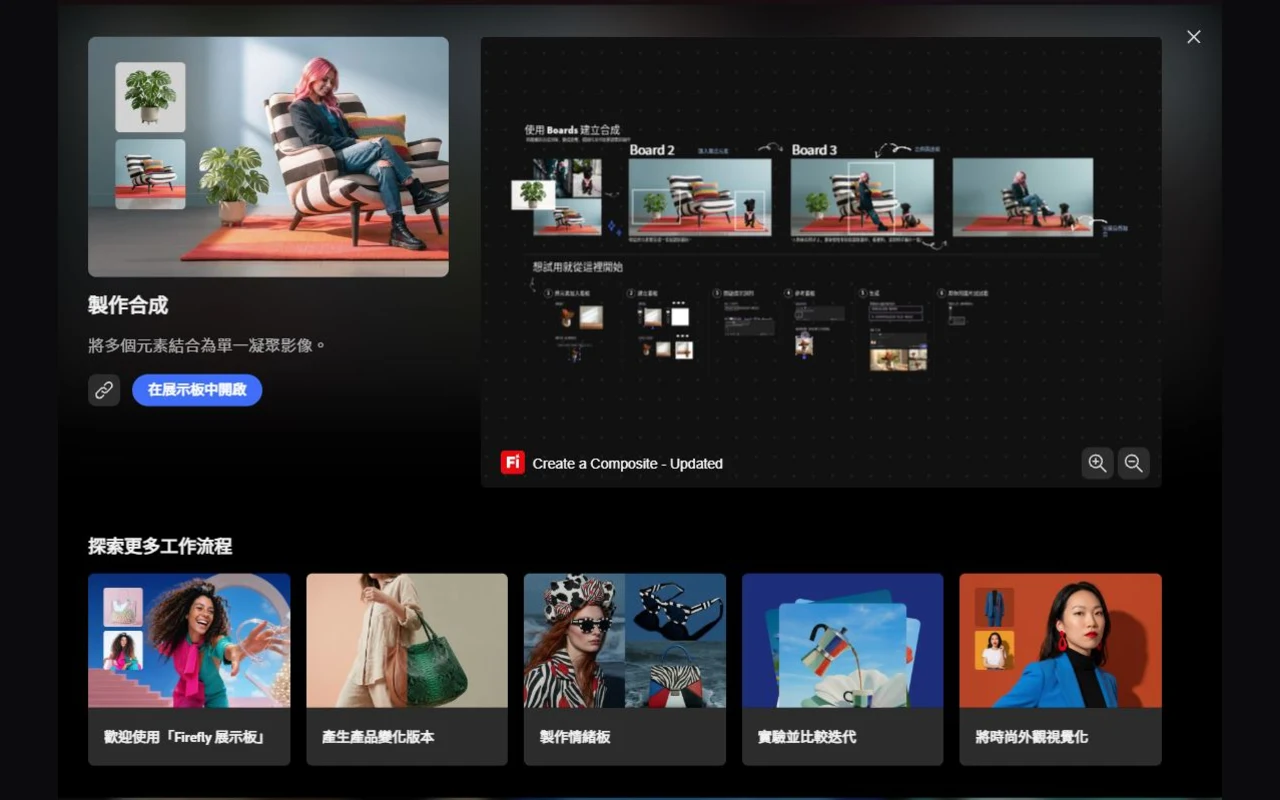Click the red Firefly Fi logo icon
1280x800 pixels.
[x=513, y=462]
